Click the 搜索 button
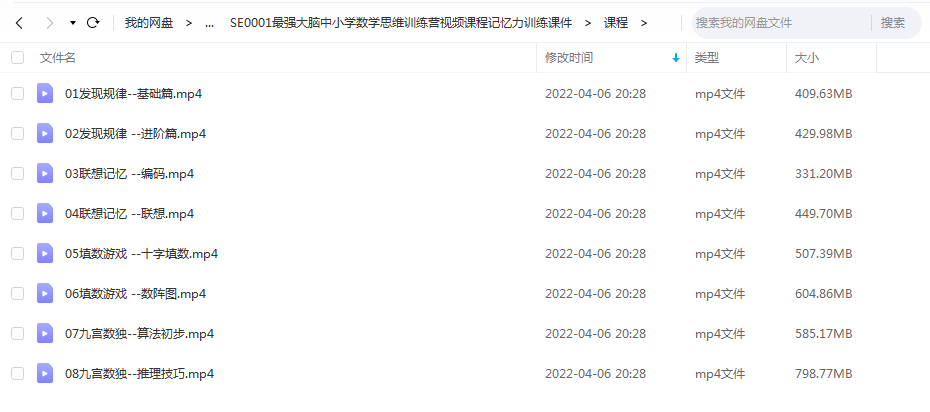 pyautogui.click(x=893, y=23)
